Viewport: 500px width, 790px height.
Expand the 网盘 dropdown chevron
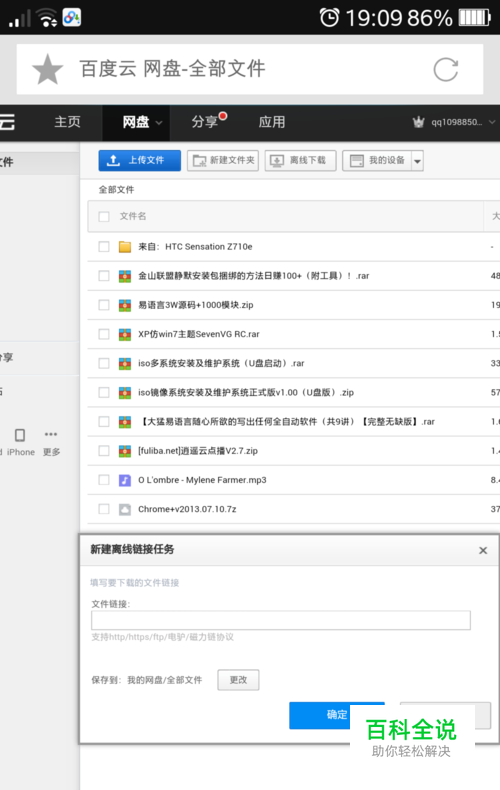click(159, 123)
